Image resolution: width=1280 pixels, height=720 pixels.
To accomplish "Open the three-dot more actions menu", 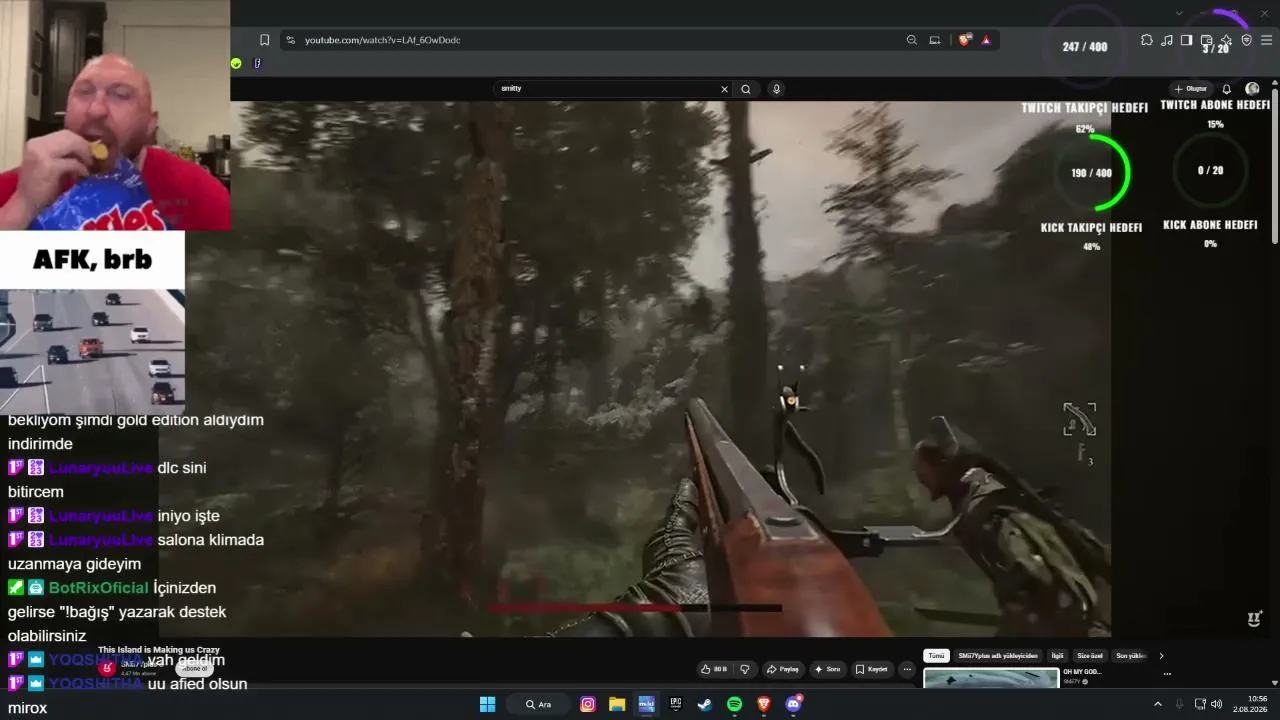I will point(907,669).
